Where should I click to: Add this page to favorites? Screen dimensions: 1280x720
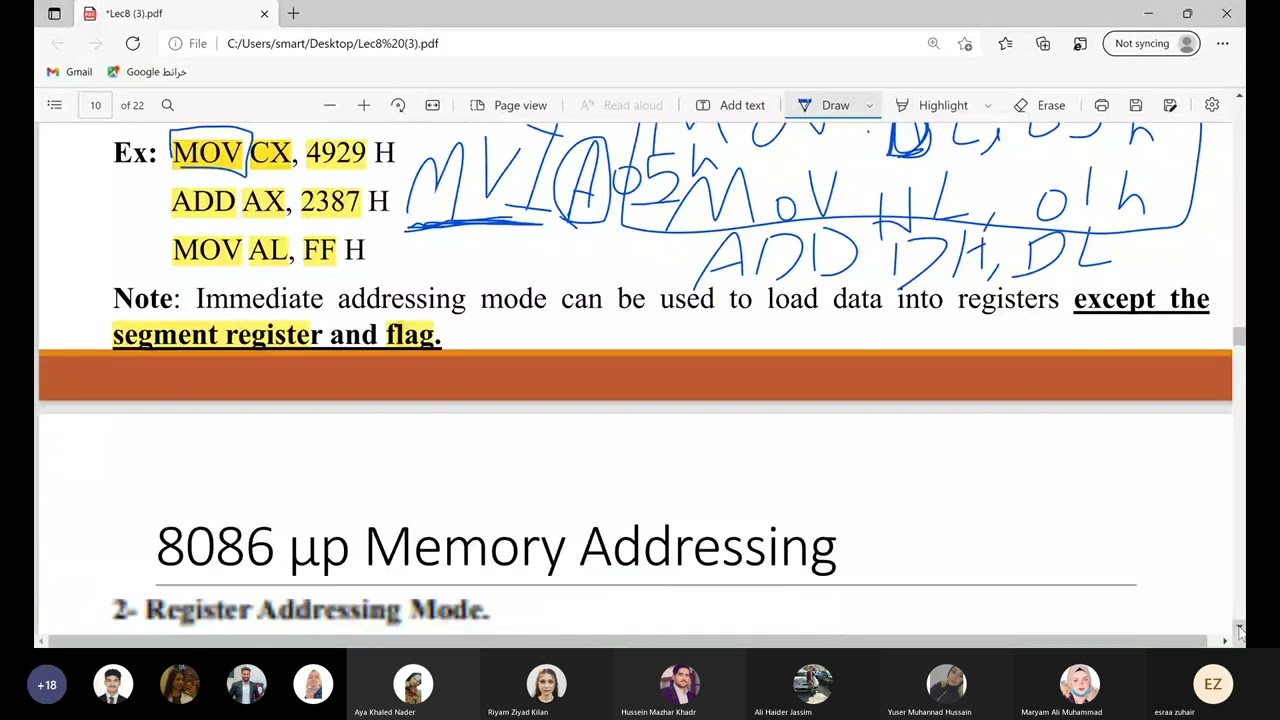[965, 44]
